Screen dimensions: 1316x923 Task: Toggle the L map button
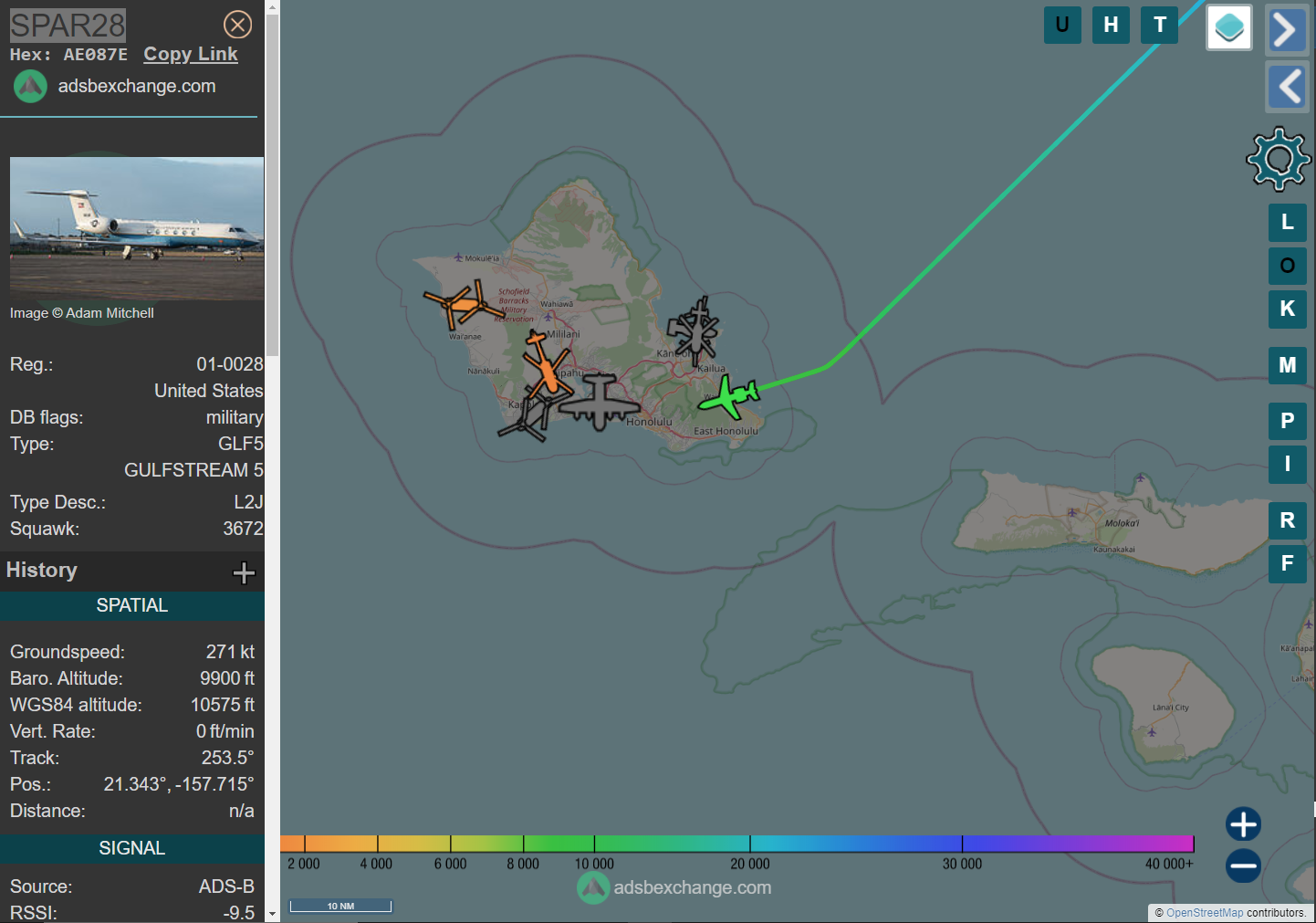pyautogui.click(x=1288, y=222)
